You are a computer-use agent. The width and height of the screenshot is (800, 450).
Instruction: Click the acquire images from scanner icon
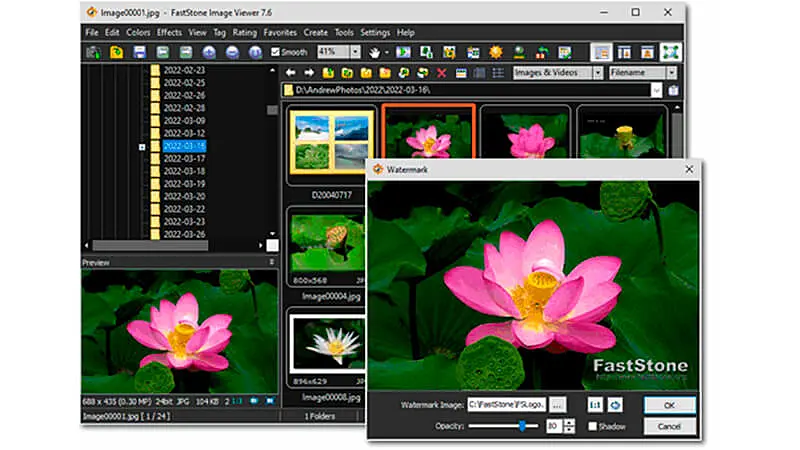(93, 52)
